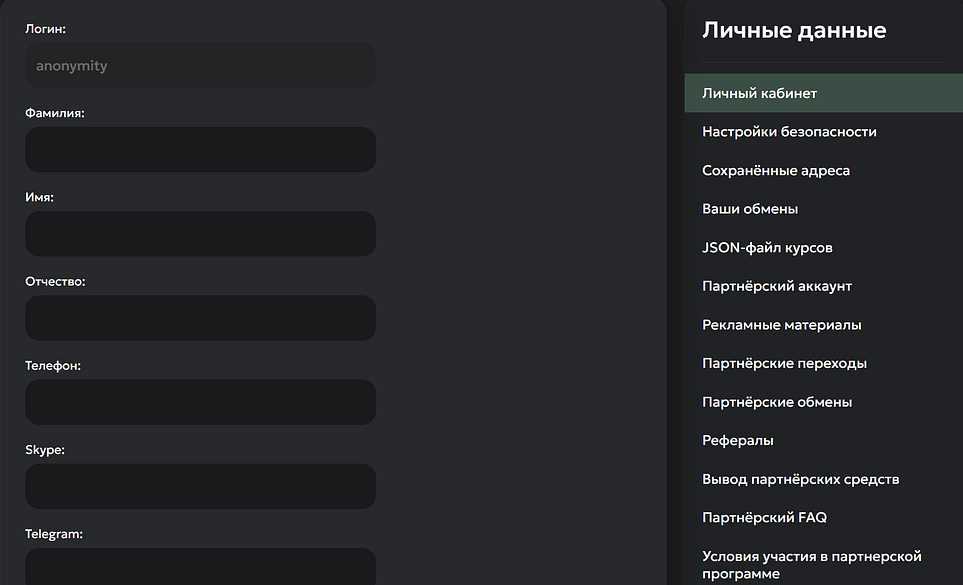Click the Telegram input field
Viewport: 963px width, 585px height.
200,566
